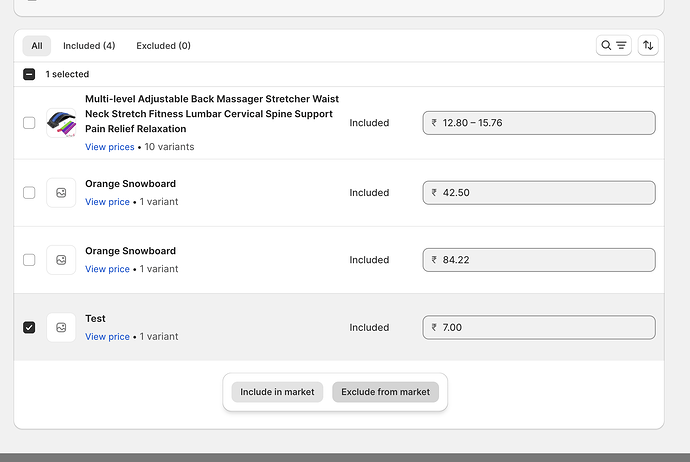Open View prices for Test product

pyautogui.click(x=107, y=337)
